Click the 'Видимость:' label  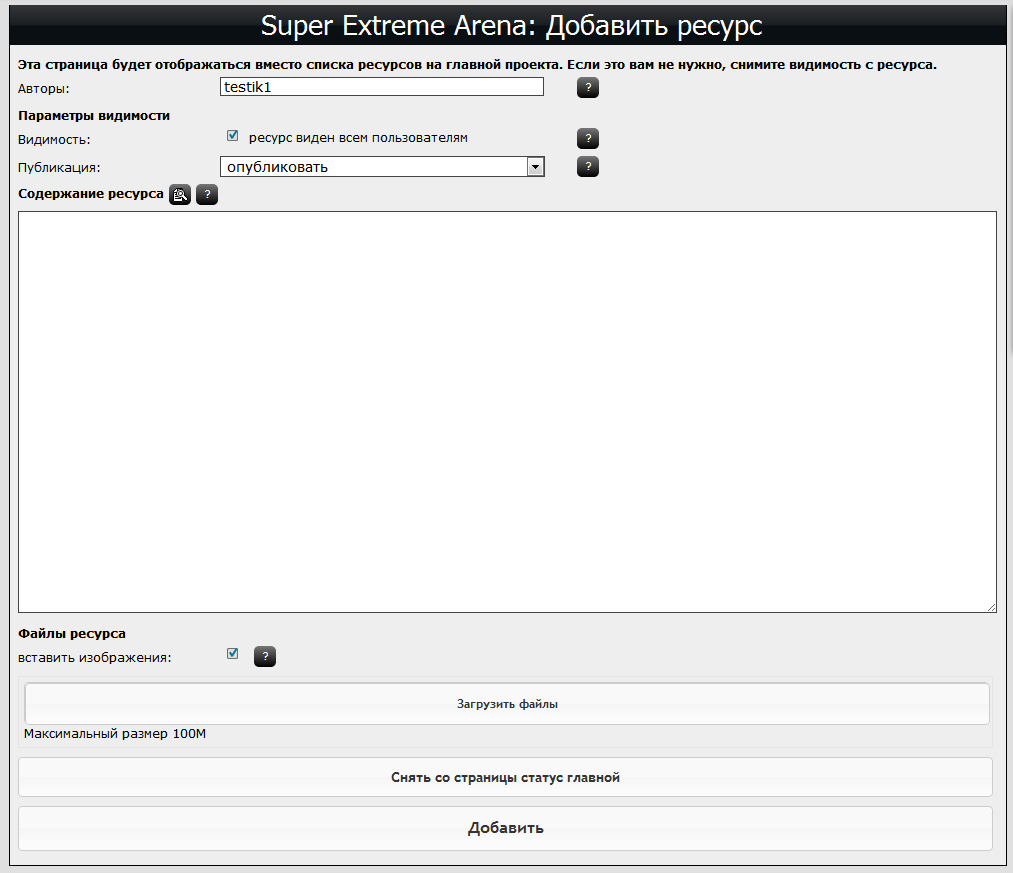[x=54, y=140]
